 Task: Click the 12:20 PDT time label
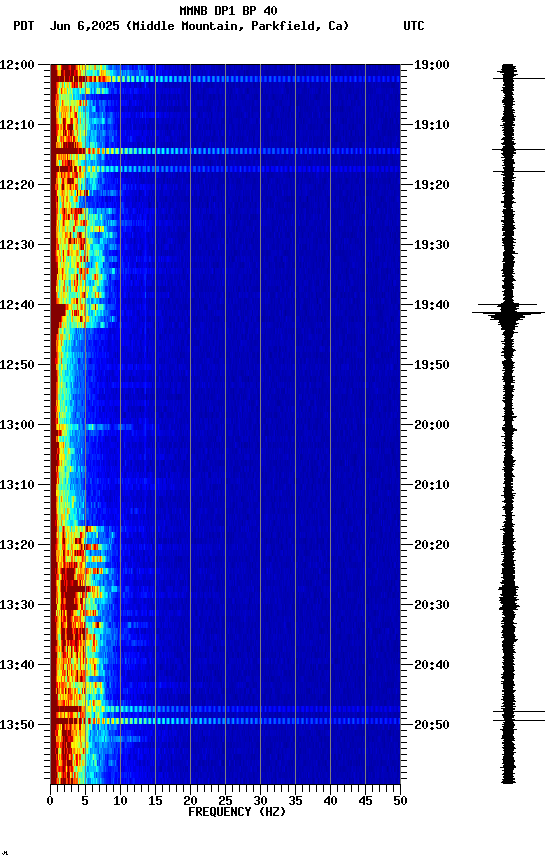point(17,185)
